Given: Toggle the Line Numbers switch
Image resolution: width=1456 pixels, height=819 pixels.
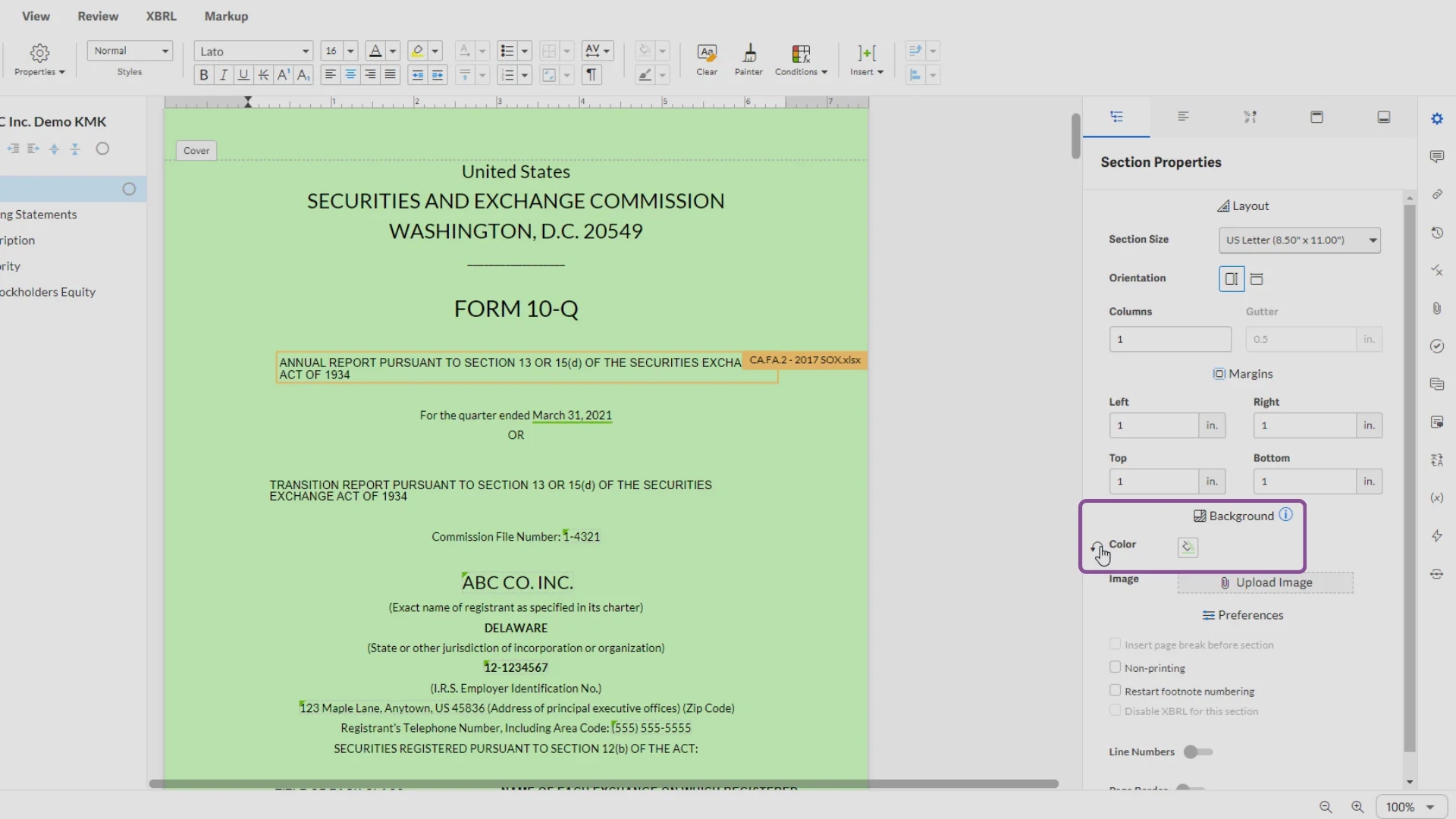Looking at the screenshot, I should tap(1198, 752).
